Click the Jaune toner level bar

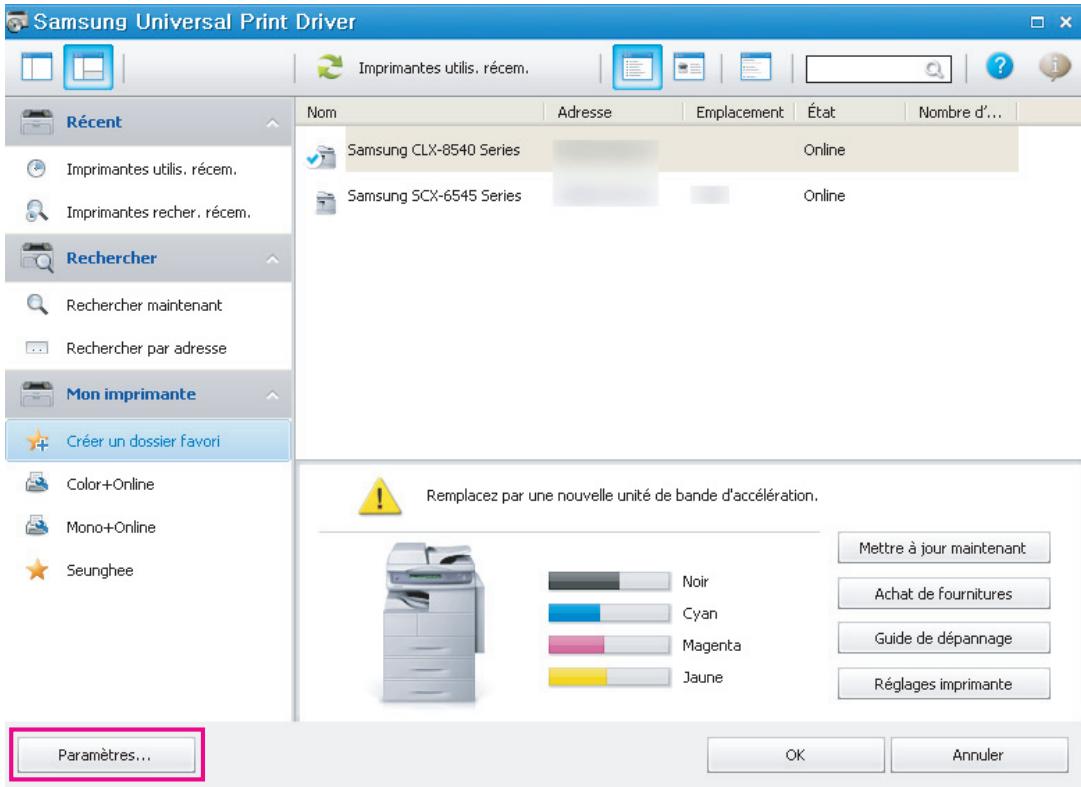pos(609,677)
